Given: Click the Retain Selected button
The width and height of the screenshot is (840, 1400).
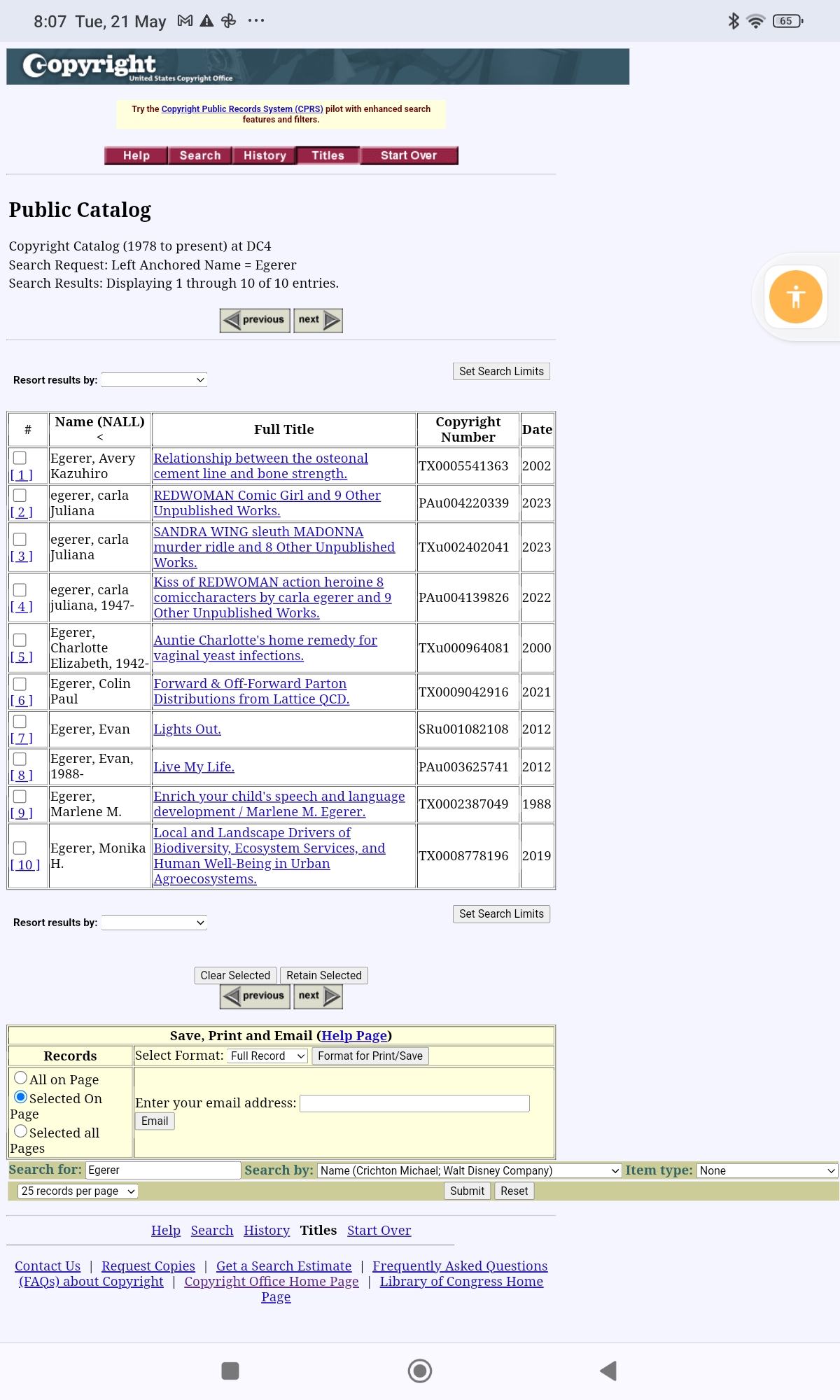Looking at the screenshot, I should tap(324, 975).
